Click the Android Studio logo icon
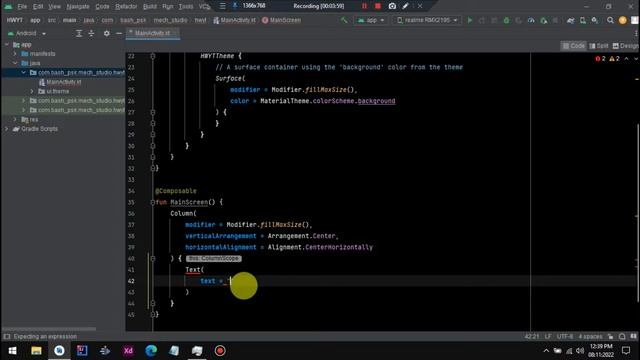Image resolution: width=640 pixels, height=360 pixels. [x=8, y=7]
